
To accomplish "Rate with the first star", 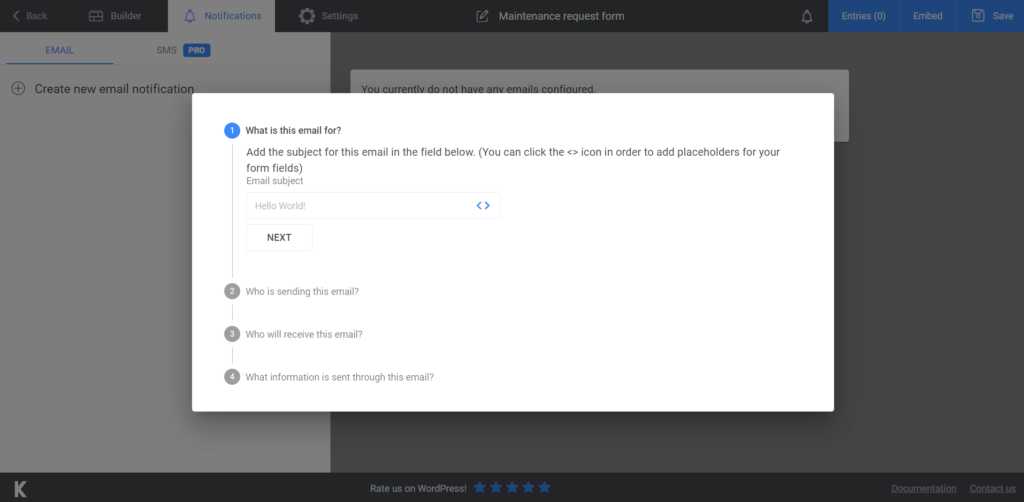I will (480, 488).
